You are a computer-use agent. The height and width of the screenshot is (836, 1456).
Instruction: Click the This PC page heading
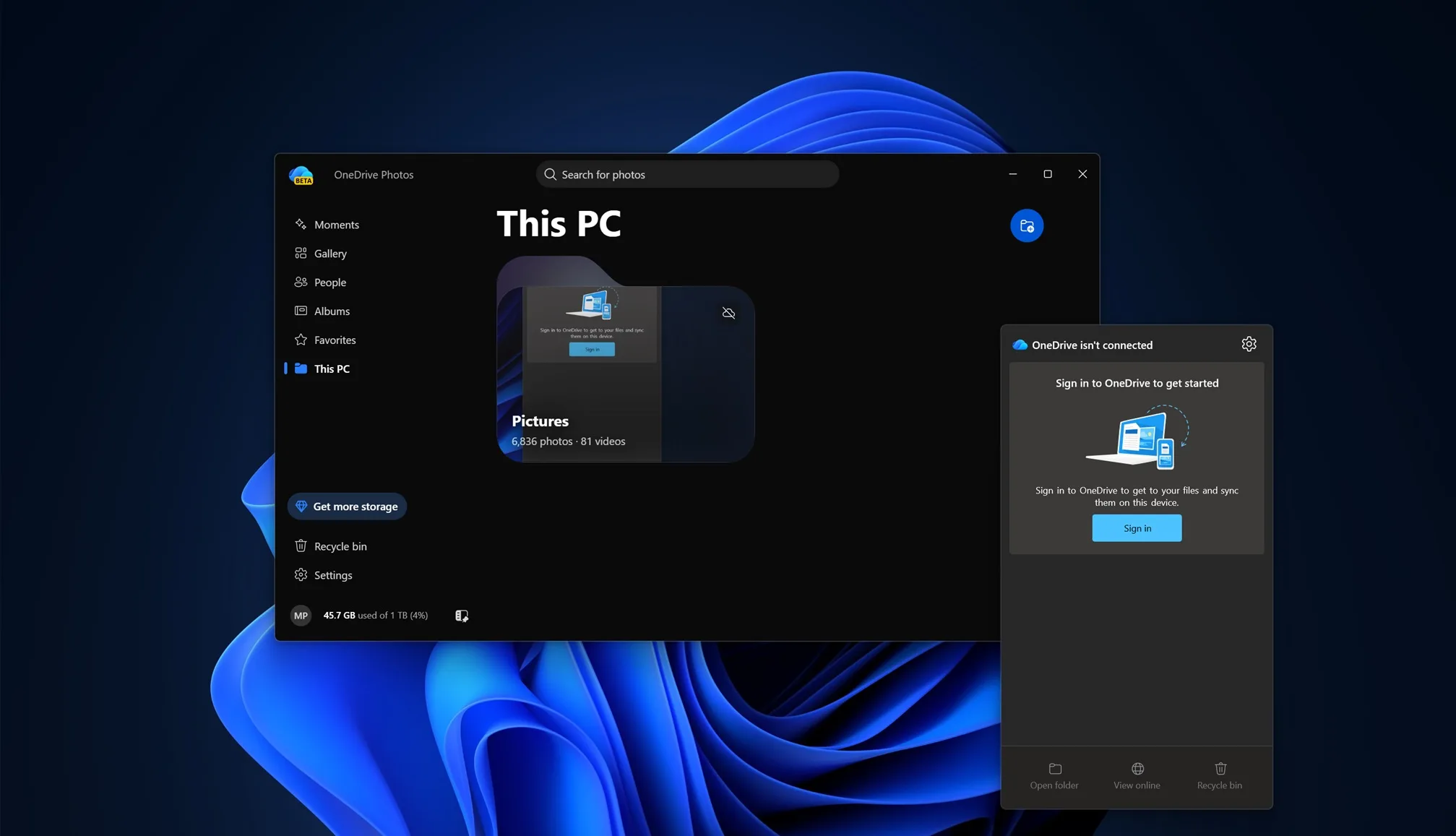559,223
